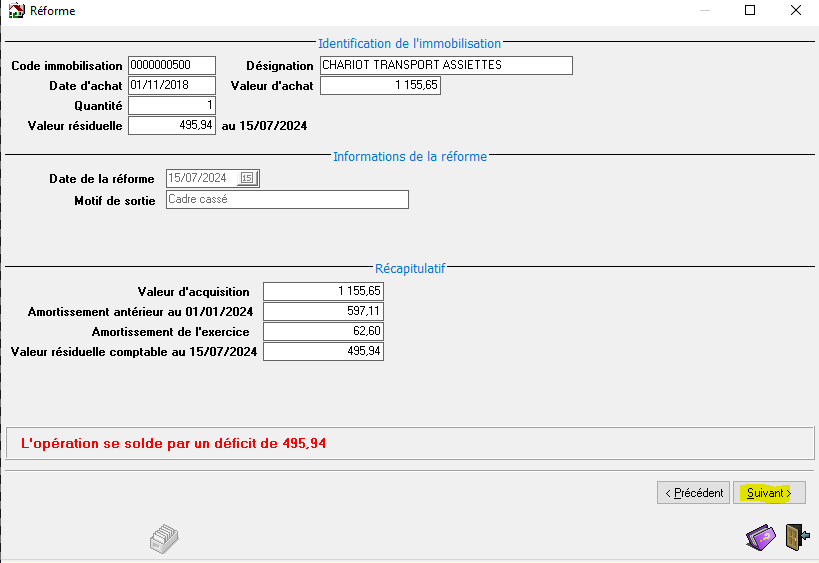
Task: Click the Amortissement antérieur field
Action: point(323,312)
